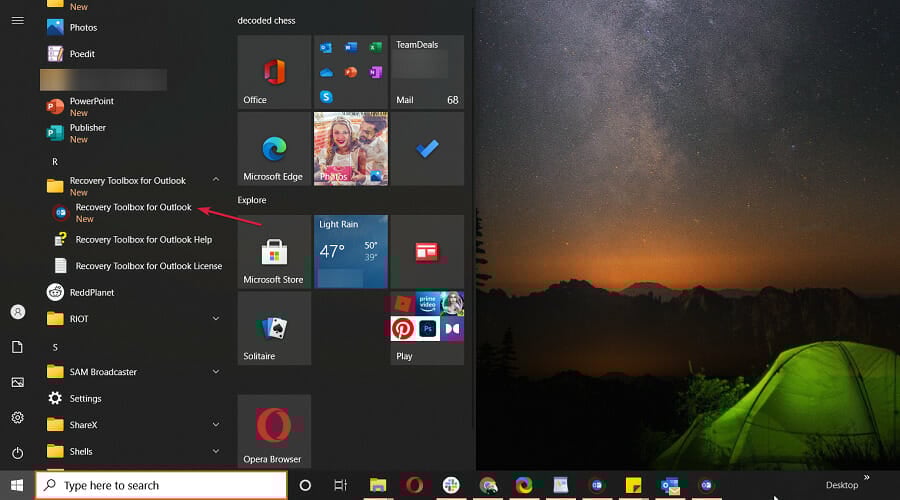Image resolution: width=900 pixels, height=500 pixels.
Task: Open the Office tile
Action: (274, 72)
